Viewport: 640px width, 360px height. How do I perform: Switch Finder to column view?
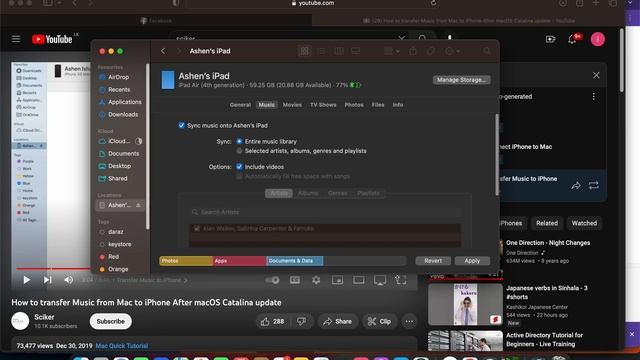339,51
